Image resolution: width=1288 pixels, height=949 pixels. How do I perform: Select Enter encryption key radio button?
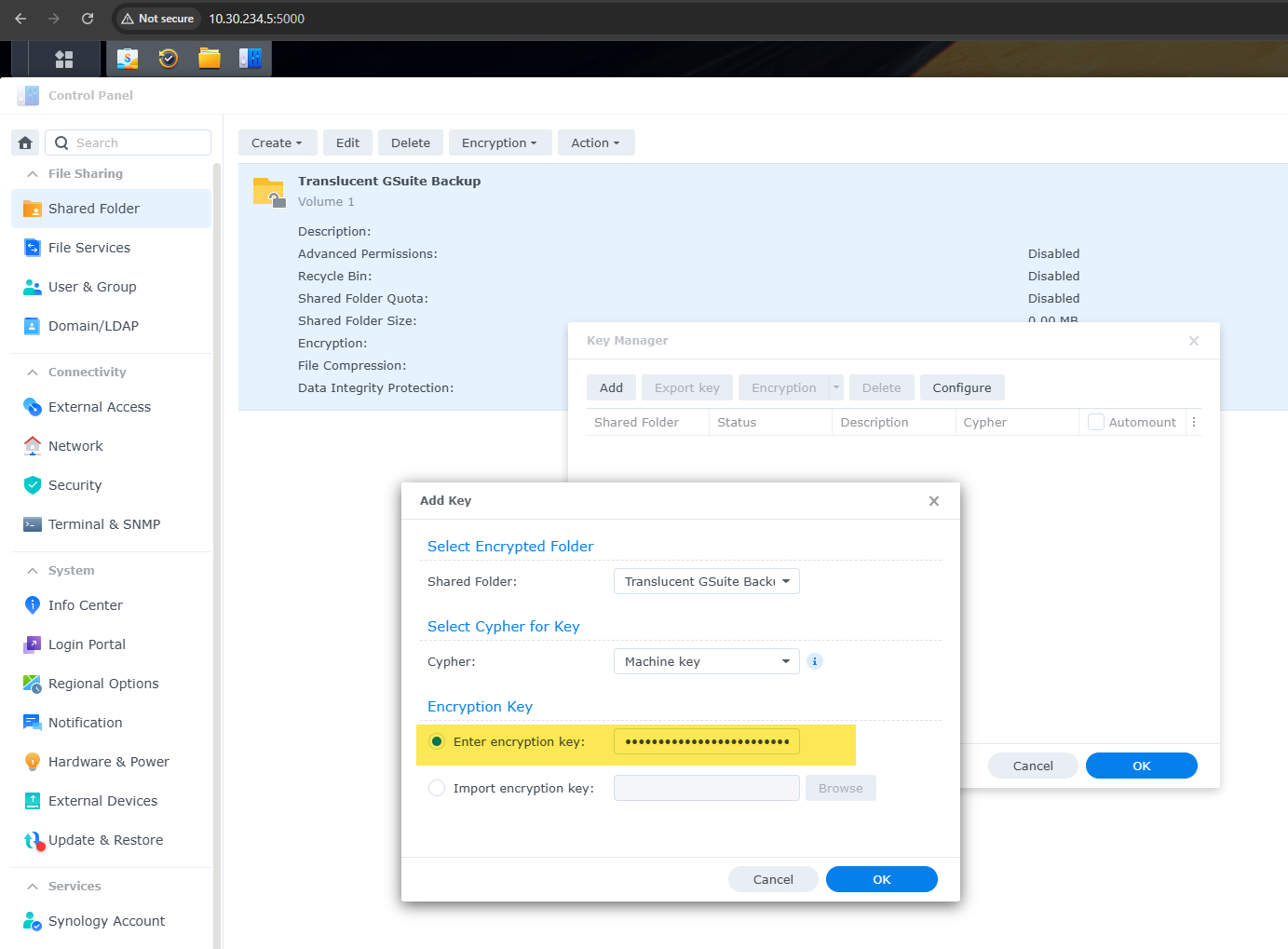point(437,741)
